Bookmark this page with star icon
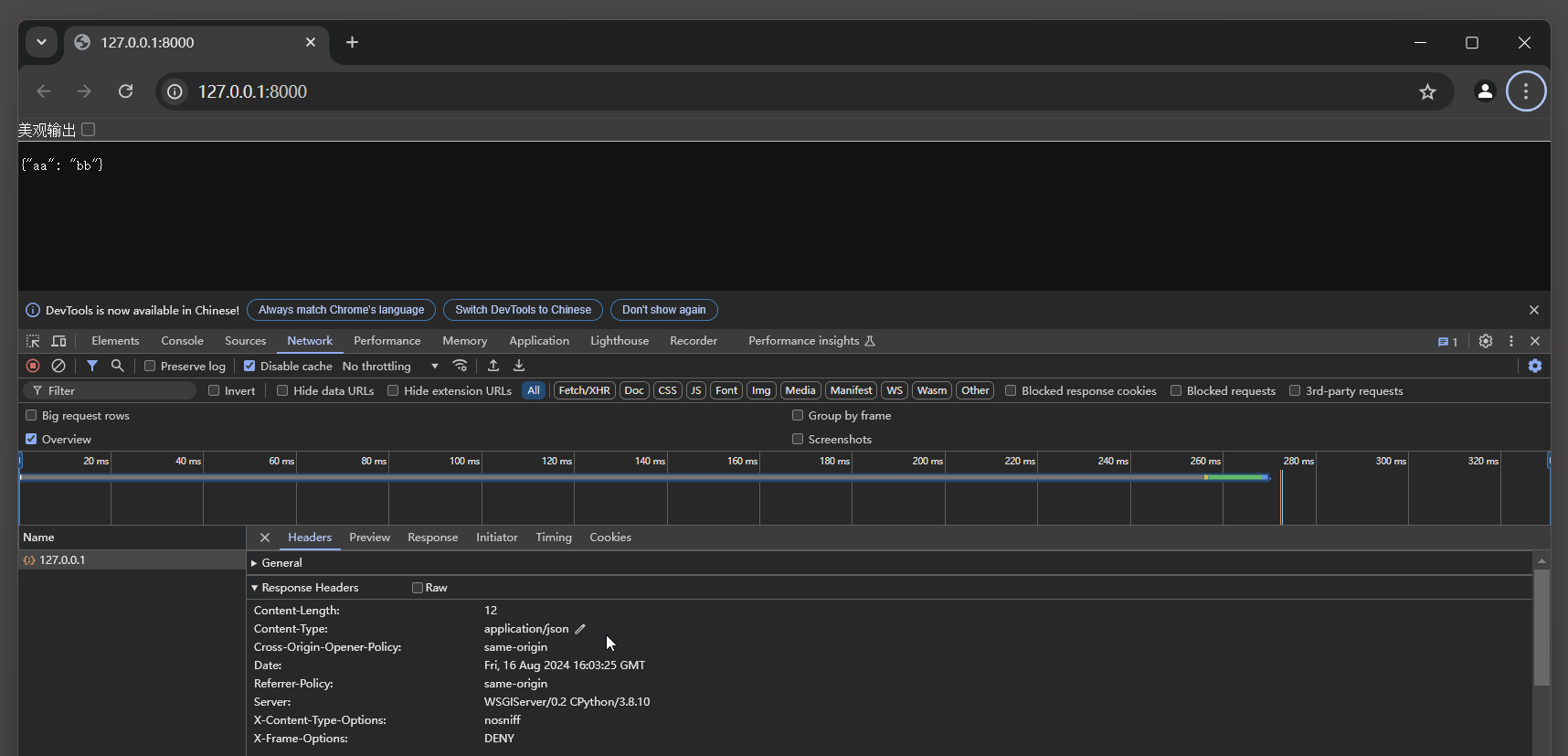Screen dimensions: 1568x756 point(1427,91)
